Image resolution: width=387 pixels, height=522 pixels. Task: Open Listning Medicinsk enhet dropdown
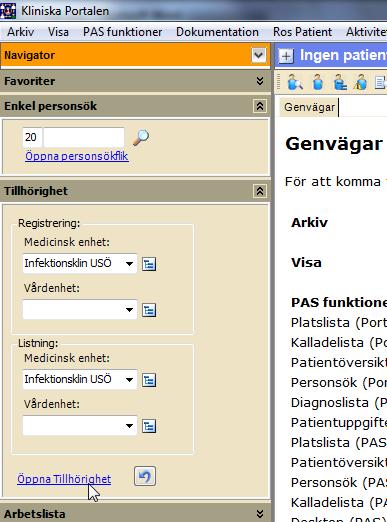click(129, 379)
